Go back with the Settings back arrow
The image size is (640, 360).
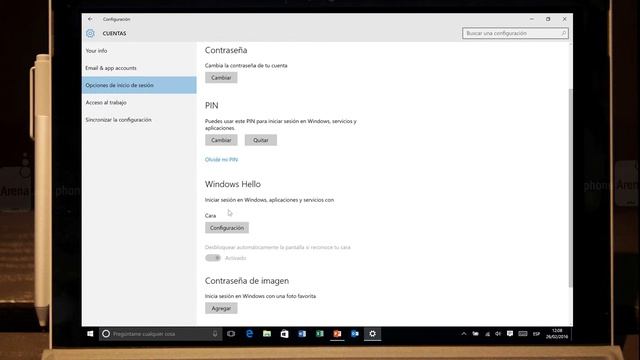point(90,19)
